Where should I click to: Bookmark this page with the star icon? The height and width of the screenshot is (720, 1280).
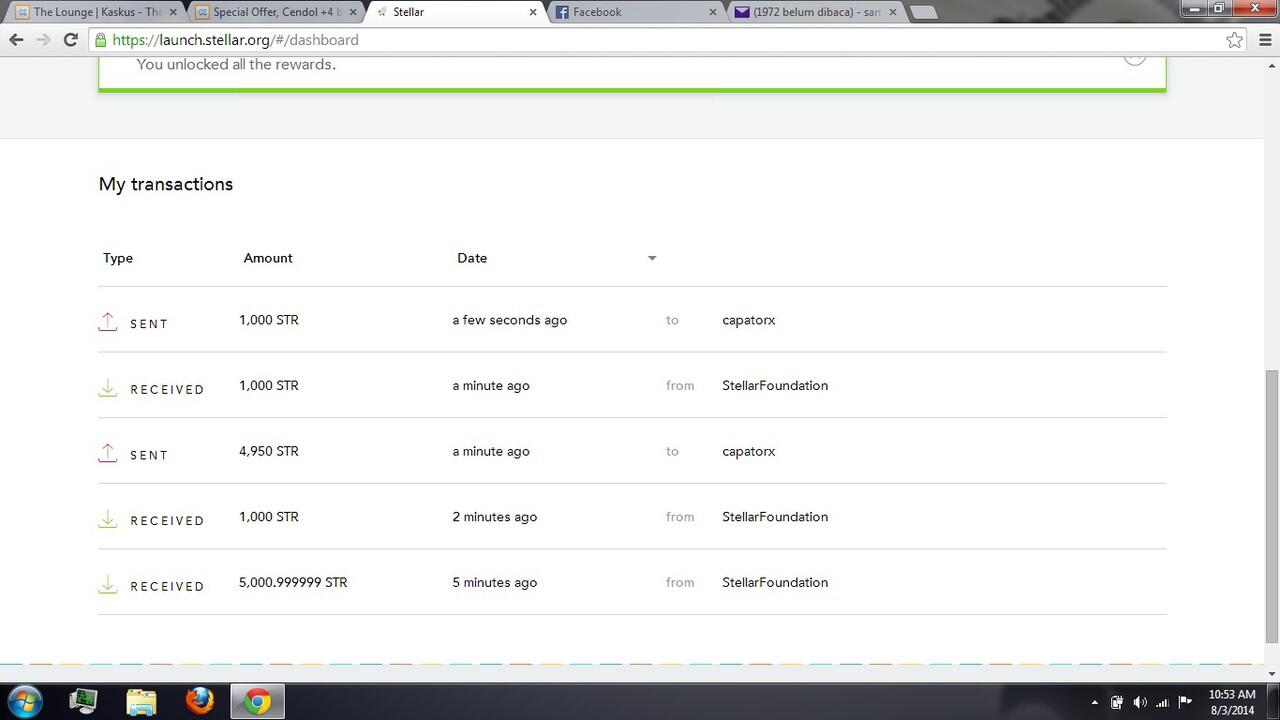[x=1234, y=40]
